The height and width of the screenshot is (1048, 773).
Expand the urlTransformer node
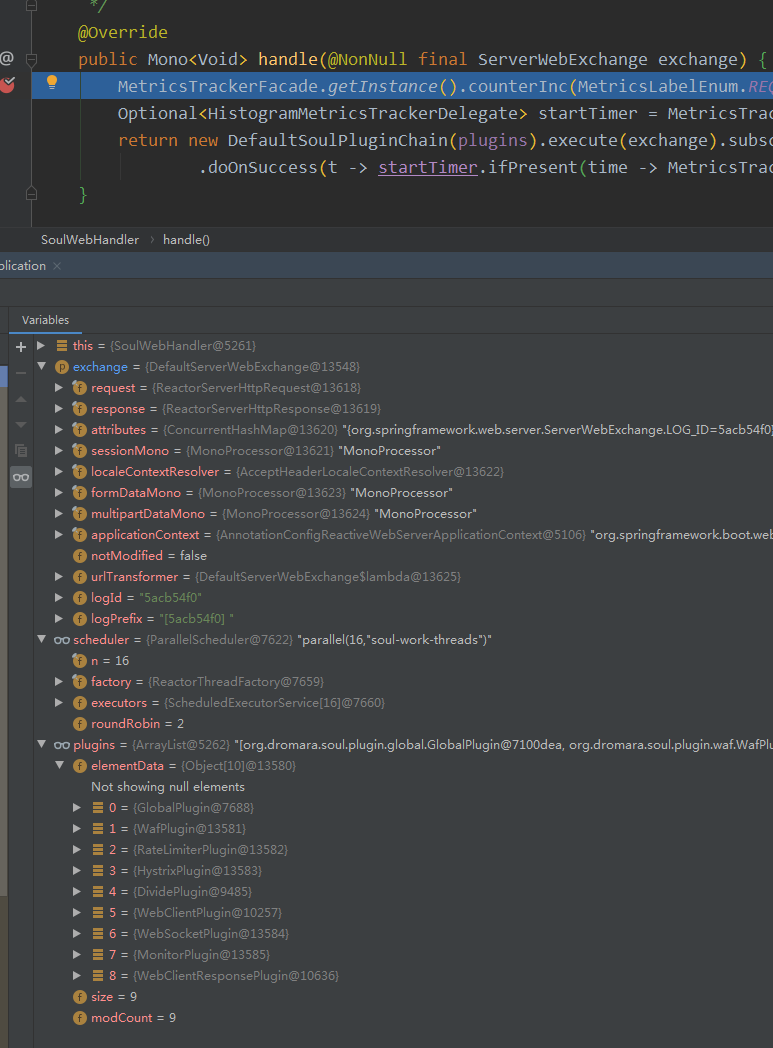click(59, 576)
